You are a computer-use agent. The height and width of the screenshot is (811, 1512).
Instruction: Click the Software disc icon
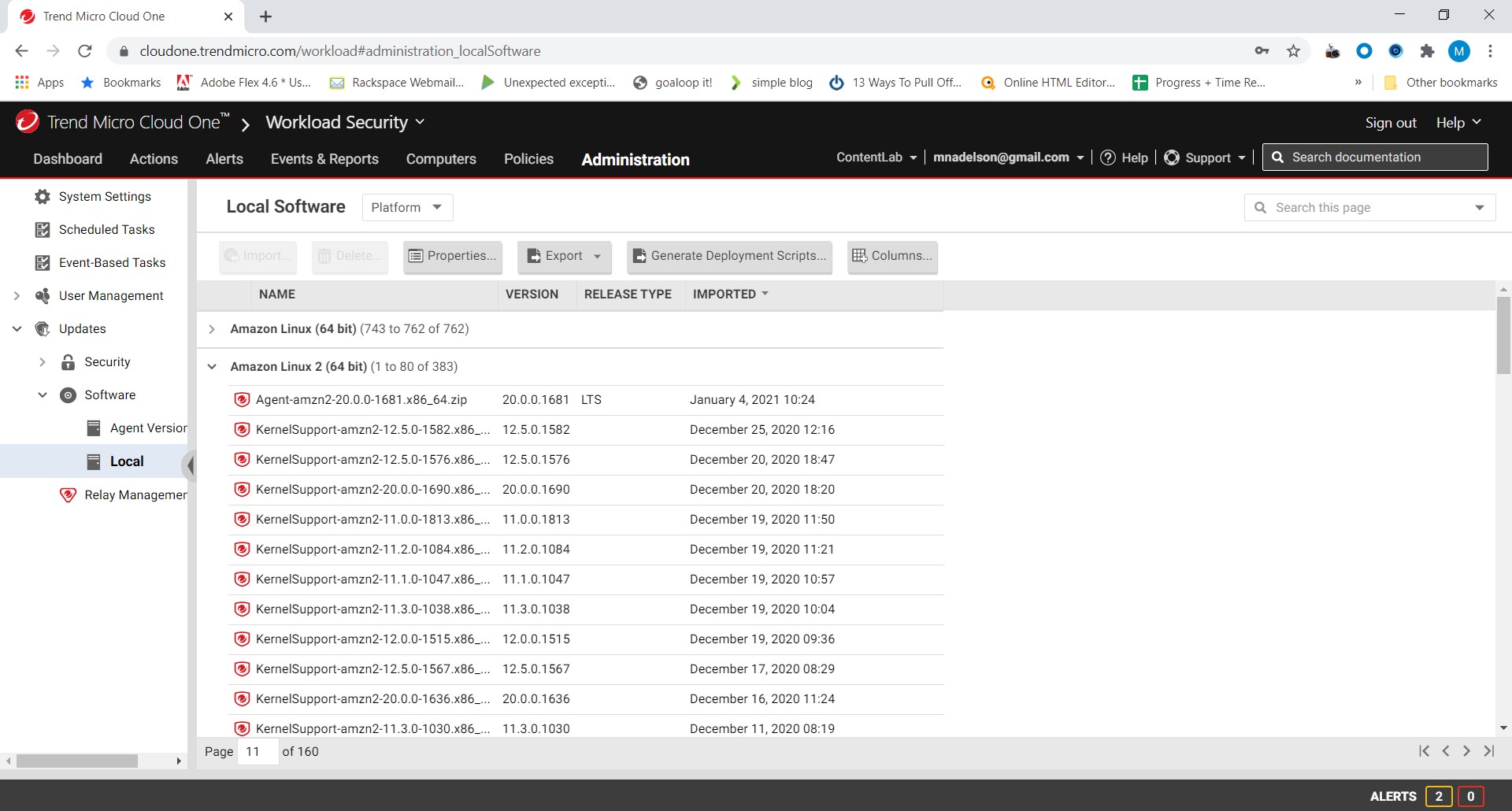[x=69, y=395]
